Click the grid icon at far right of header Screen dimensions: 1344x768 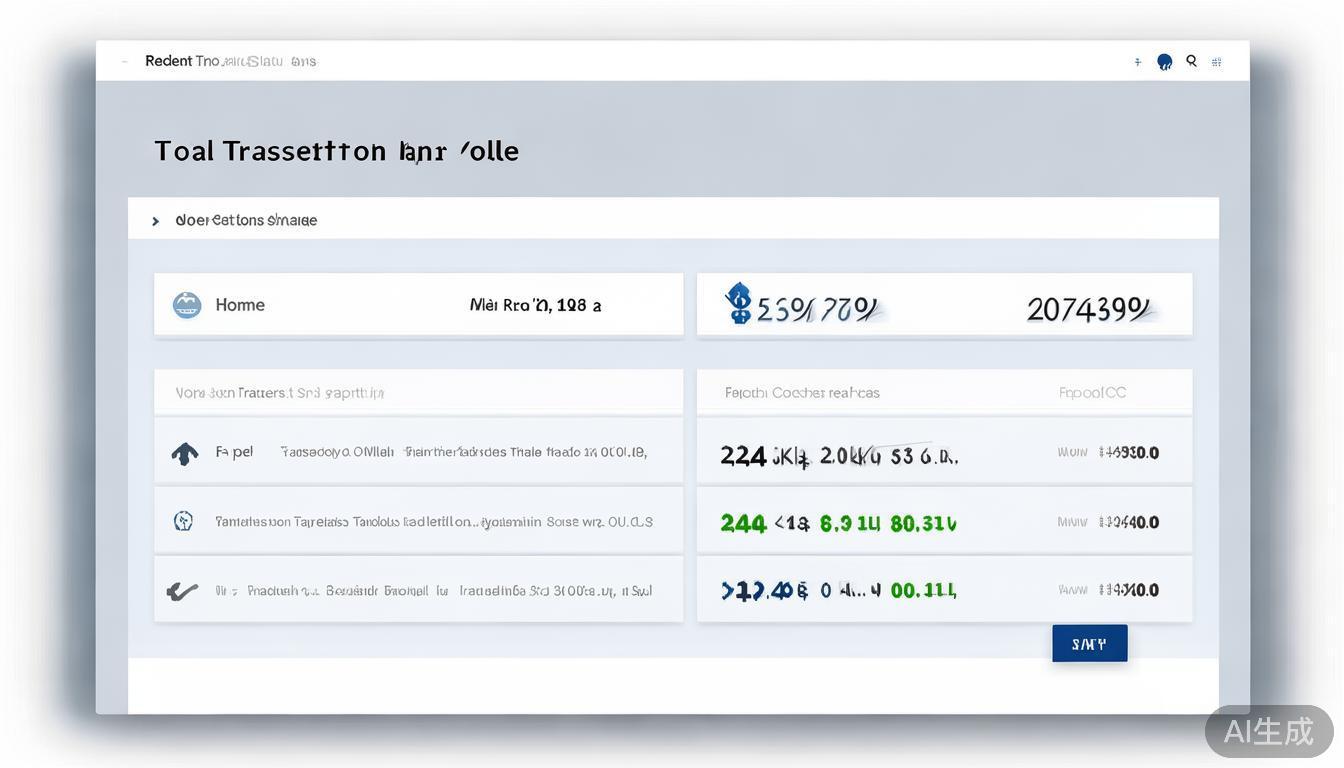(1217, 62)
